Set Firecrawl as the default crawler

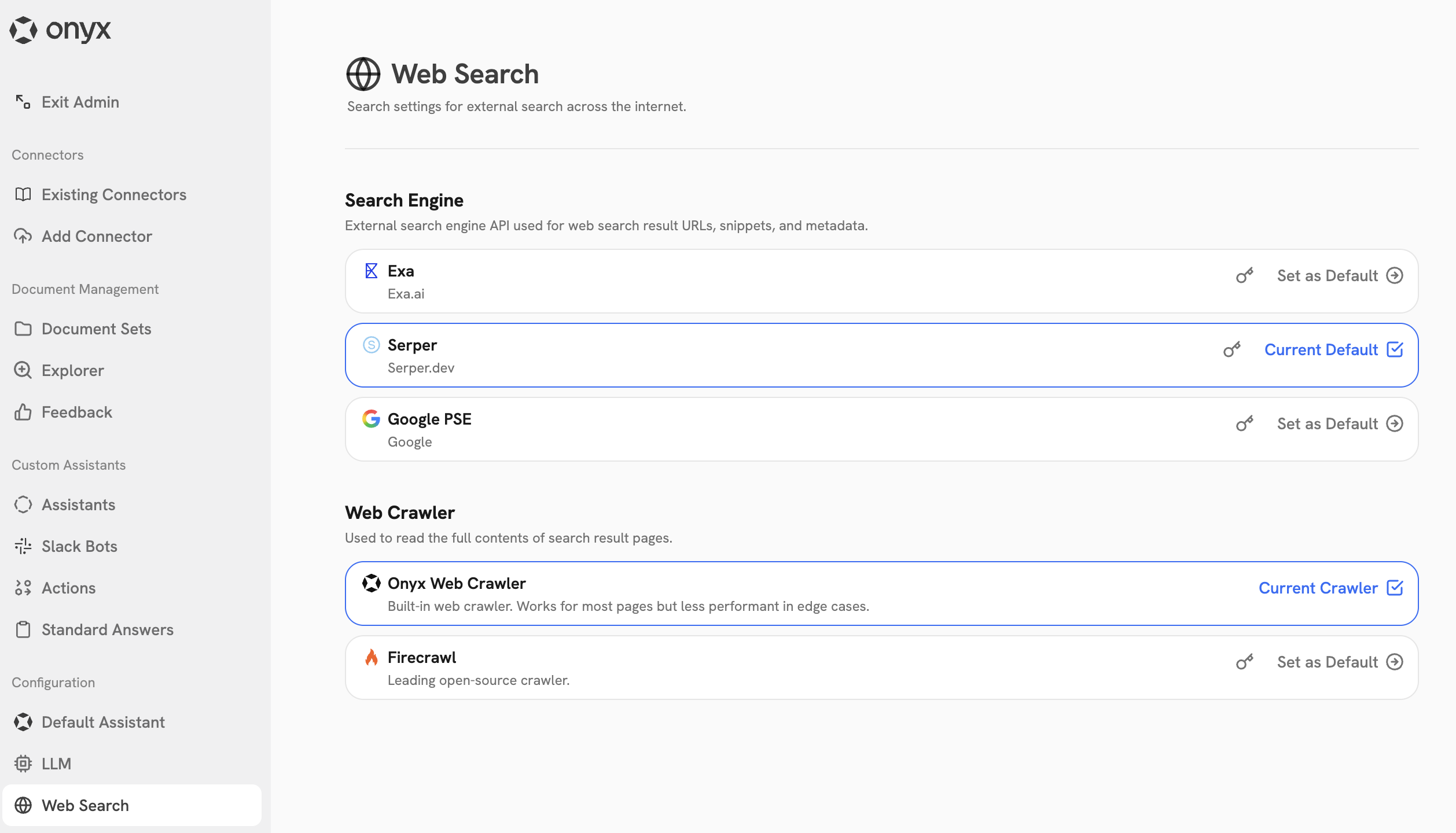(x=1328, y=662)
